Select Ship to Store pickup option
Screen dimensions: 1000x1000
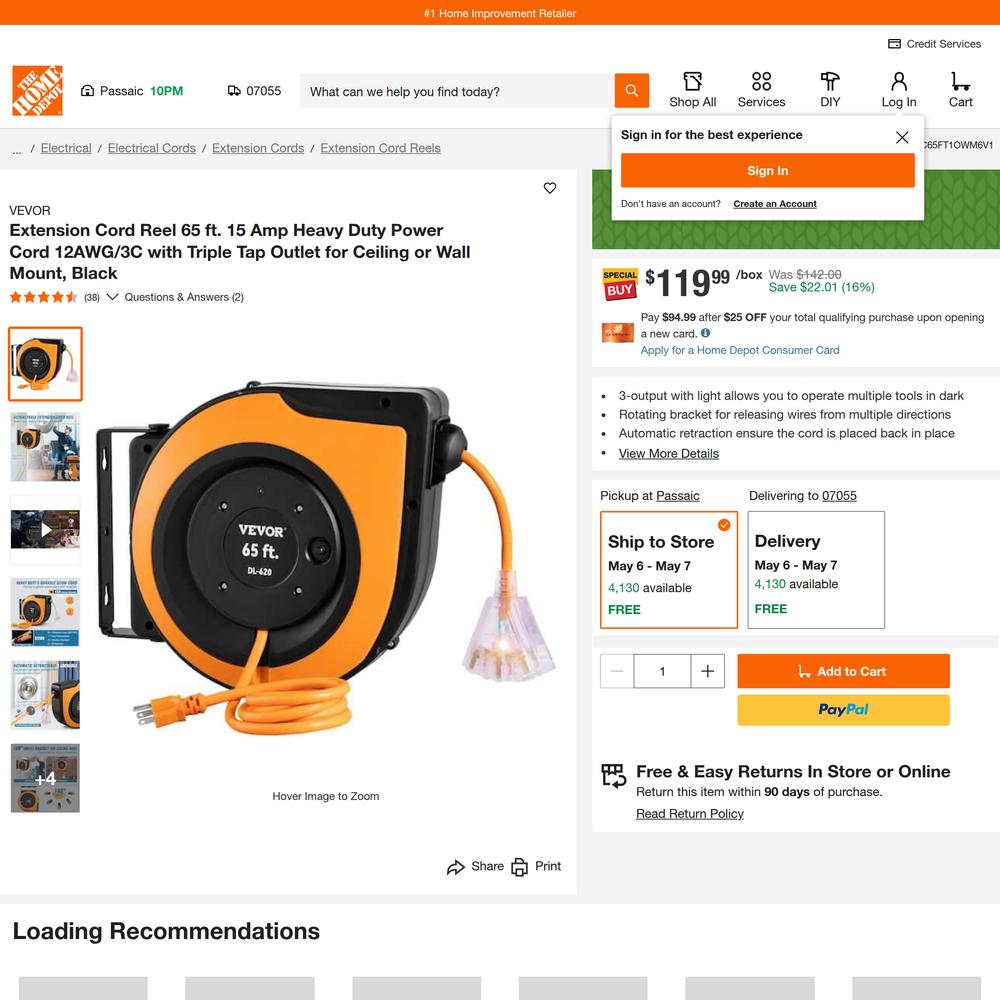click(x=668, y=570)
